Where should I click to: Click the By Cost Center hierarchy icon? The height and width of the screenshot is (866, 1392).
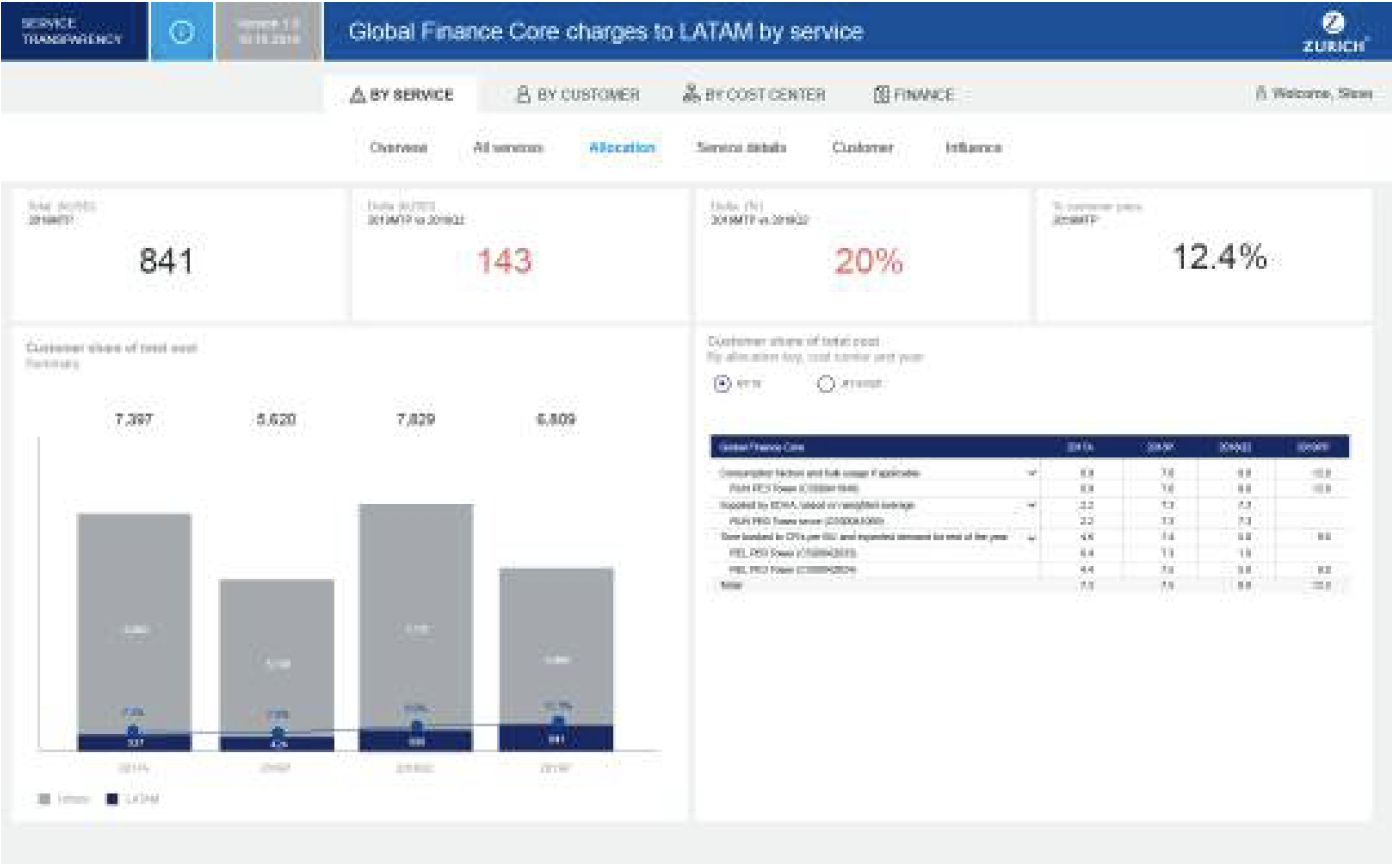pyautogui.click(x=691, y=95)
